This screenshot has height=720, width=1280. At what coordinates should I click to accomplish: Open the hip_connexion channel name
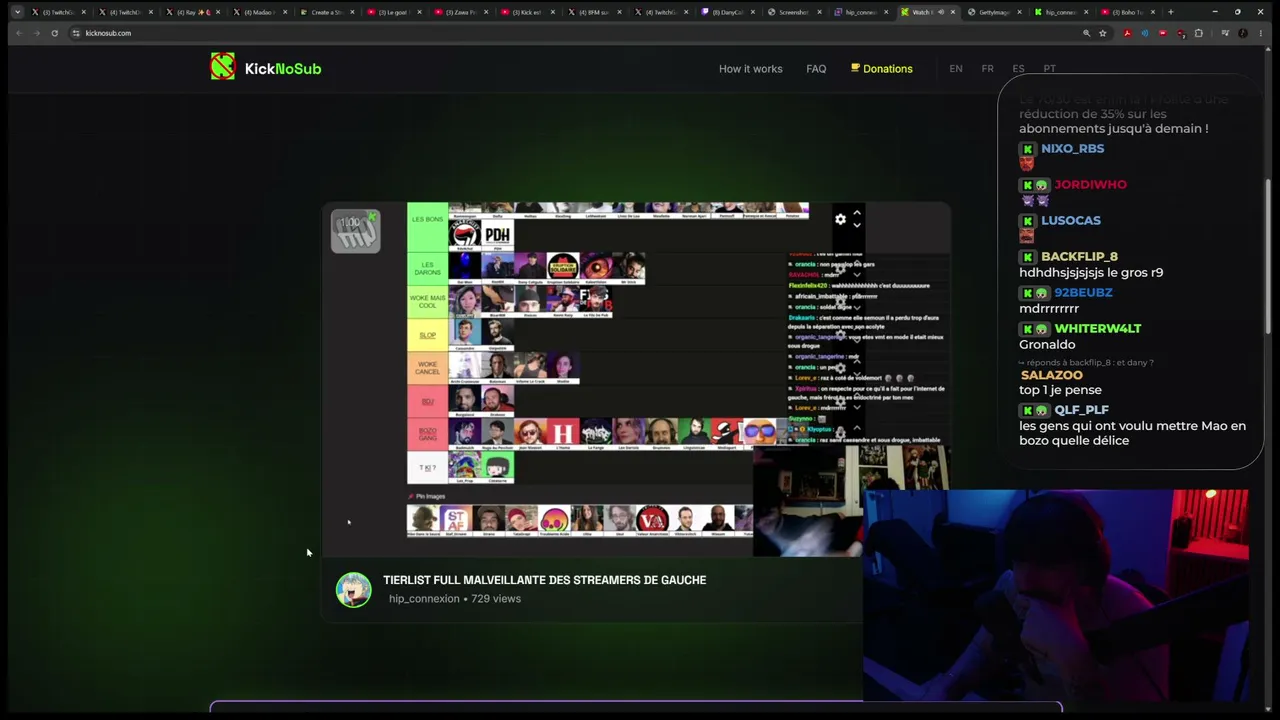[x=424, y=599]
